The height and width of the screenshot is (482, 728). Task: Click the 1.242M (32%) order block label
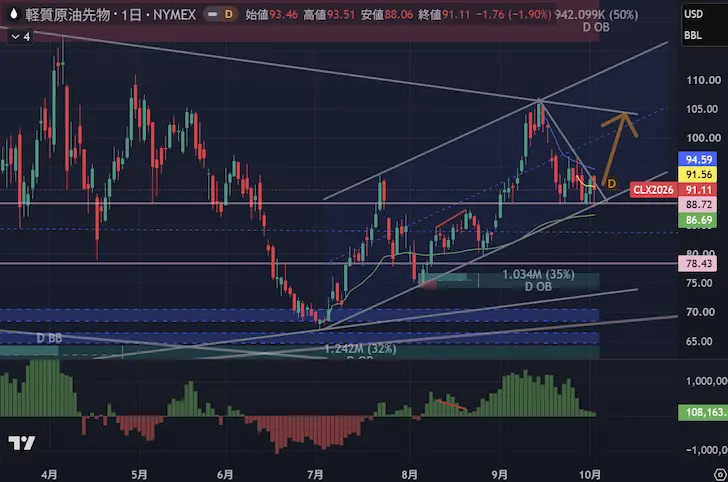pos(360,348)
